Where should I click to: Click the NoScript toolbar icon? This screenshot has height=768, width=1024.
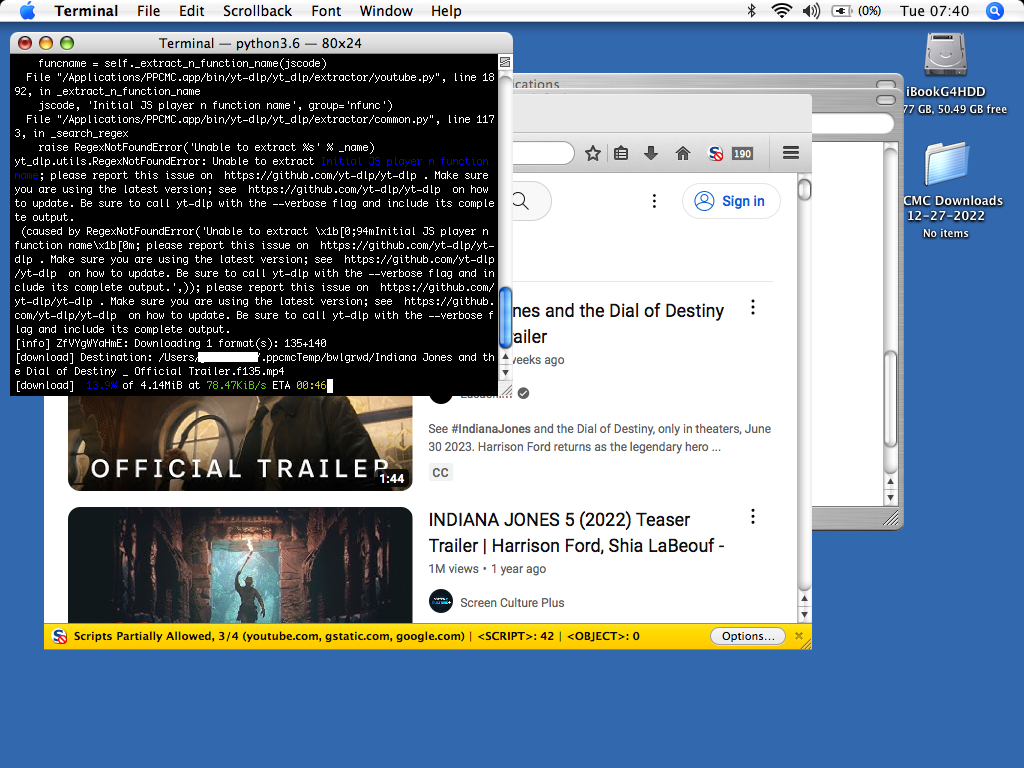click(x=716, y=153)
